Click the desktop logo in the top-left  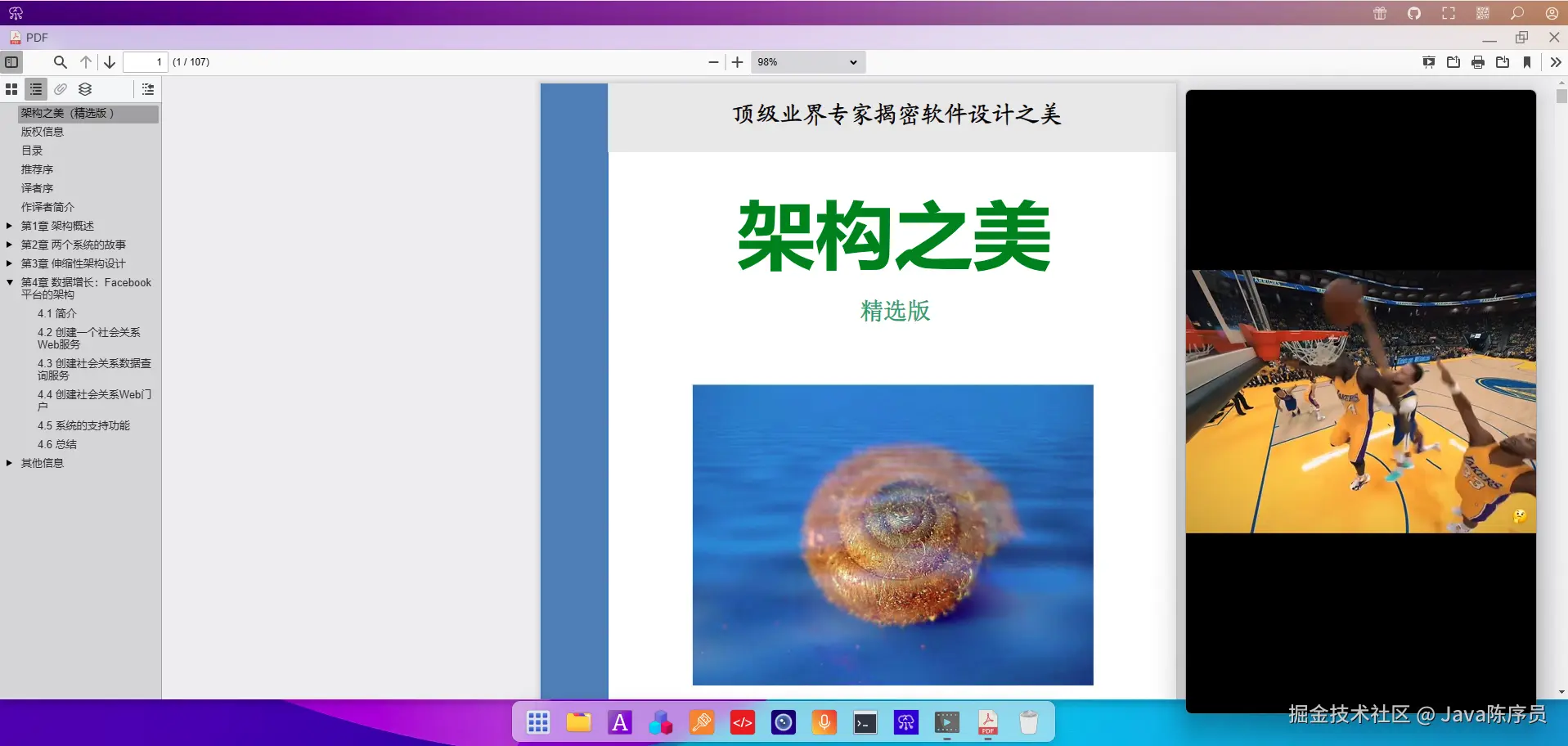point(16,13)
